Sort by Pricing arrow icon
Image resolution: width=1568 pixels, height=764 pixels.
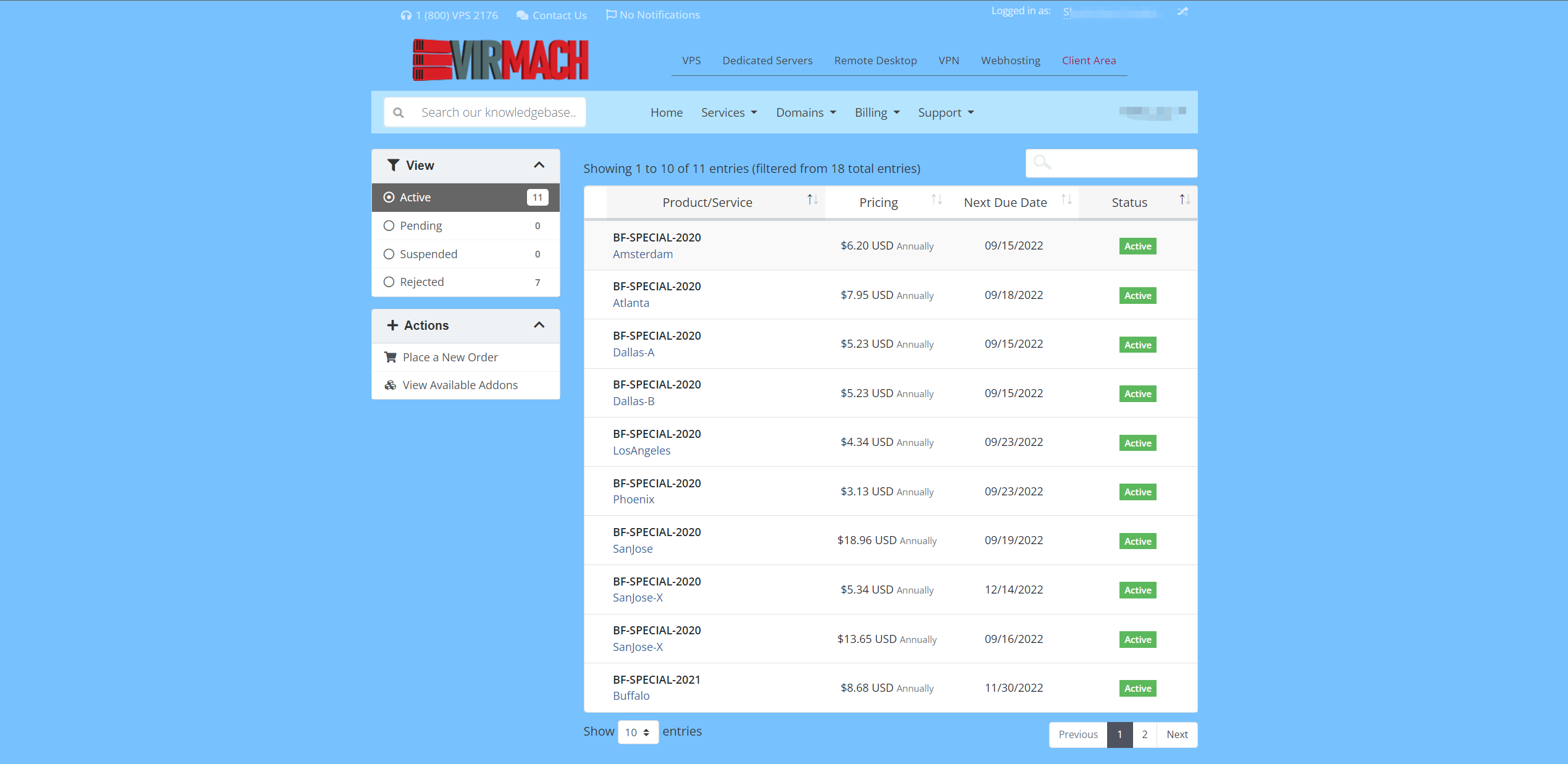click(937, 199)
